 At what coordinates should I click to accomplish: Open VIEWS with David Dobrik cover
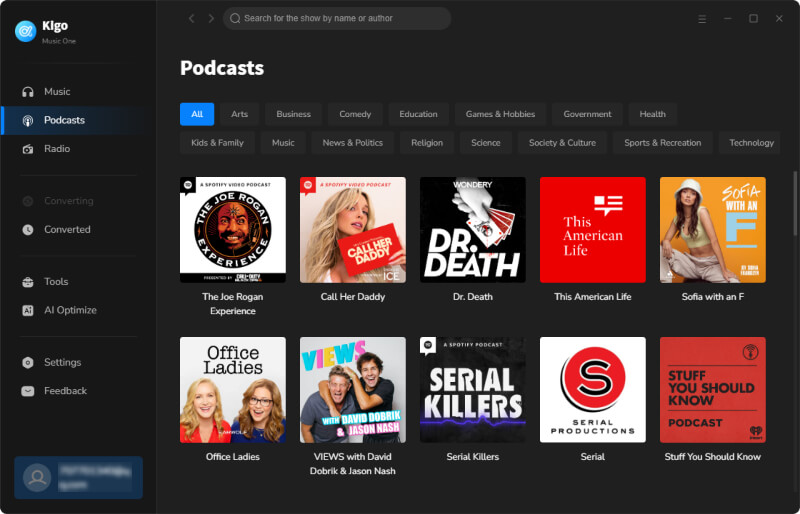[x=353, y=390]
